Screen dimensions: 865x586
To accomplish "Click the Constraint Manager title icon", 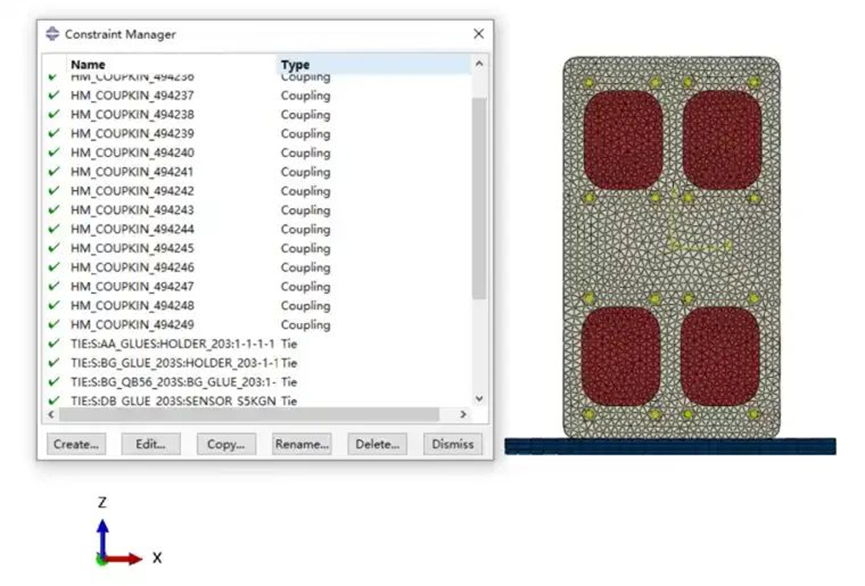I will tap(52, 34).
